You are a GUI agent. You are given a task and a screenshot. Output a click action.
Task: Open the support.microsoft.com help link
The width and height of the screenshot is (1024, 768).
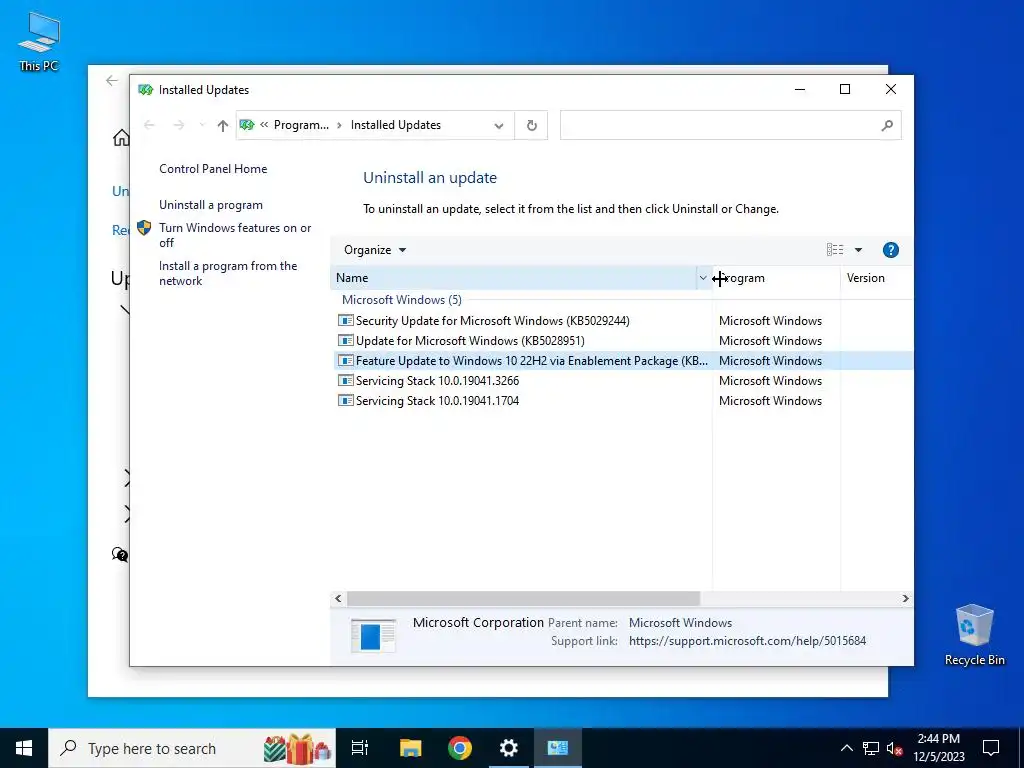point(747,641)
